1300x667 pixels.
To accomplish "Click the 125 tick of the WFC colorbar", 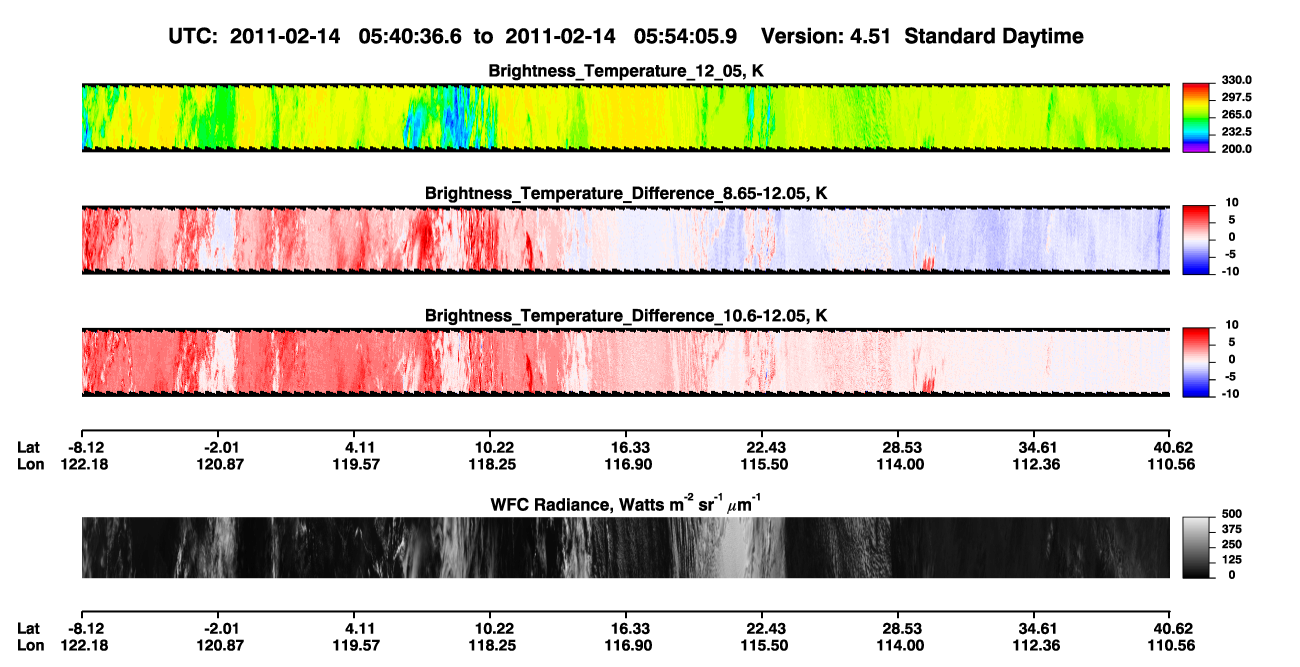I will [1231, 560].
